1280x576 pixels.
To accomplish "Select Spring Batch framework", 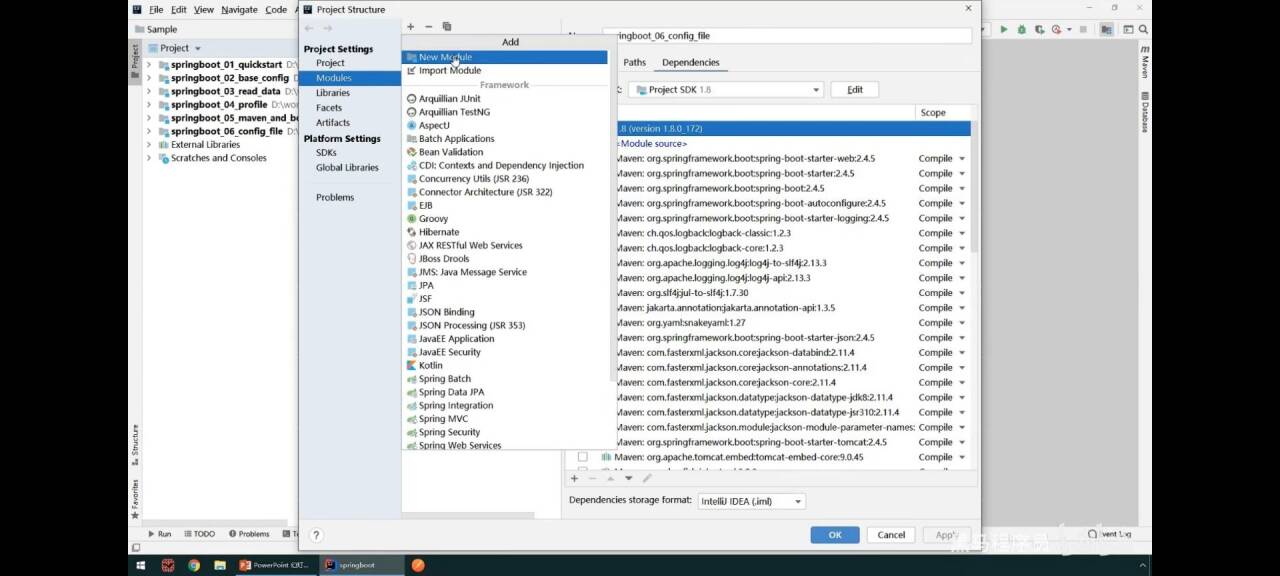I will (504, 379).
